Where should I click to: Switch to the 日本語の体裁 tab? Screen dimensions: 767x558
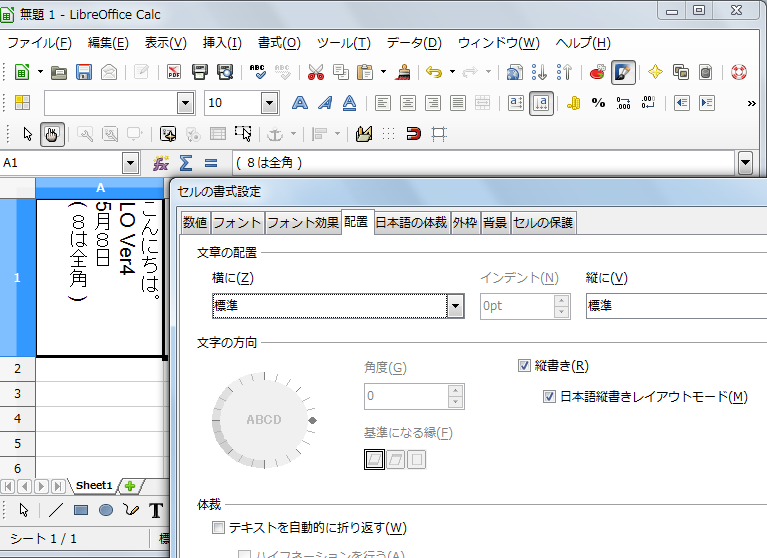point(411,223)
